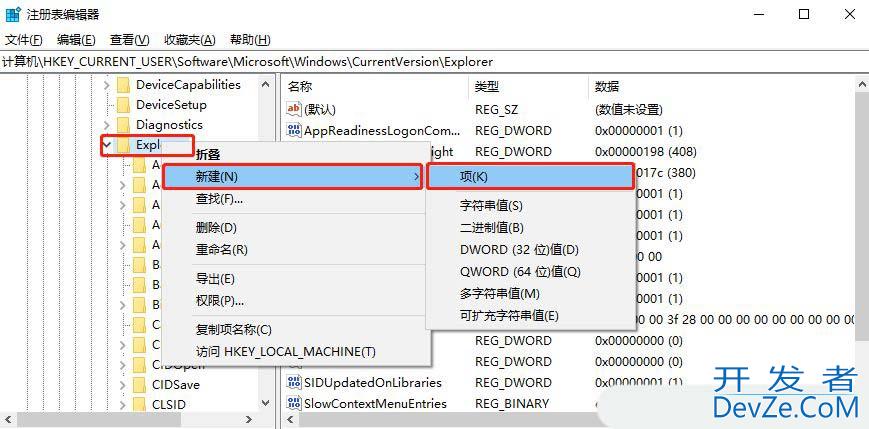The image size is (869, 429).
Task: Select the Diagnostics tree item
Action: click(170, 125)
